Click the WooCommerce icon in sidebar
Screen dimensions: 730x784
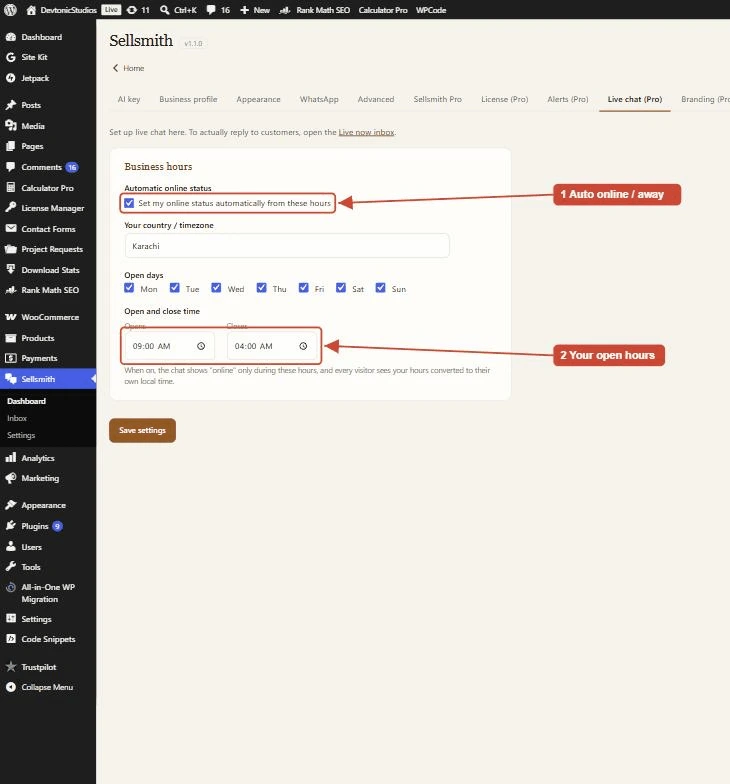click(x=11, y=317)
